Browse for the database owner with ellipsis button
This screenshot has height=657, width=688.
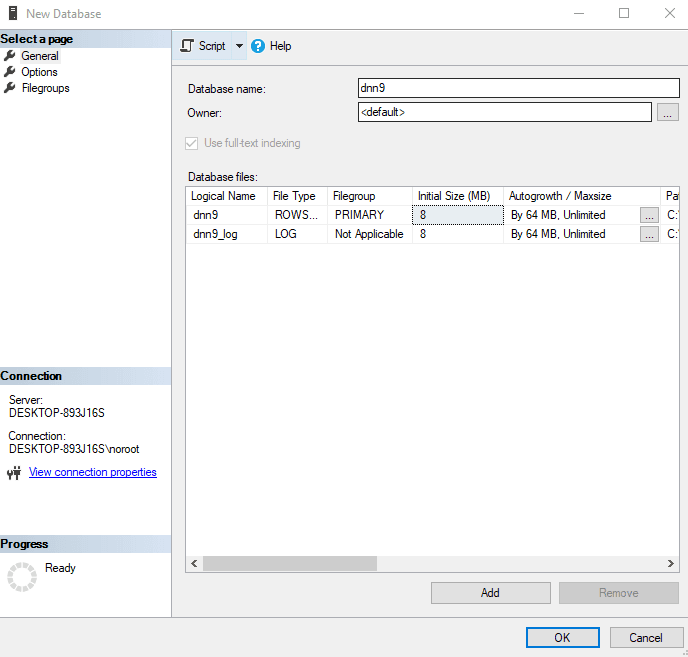668,113
